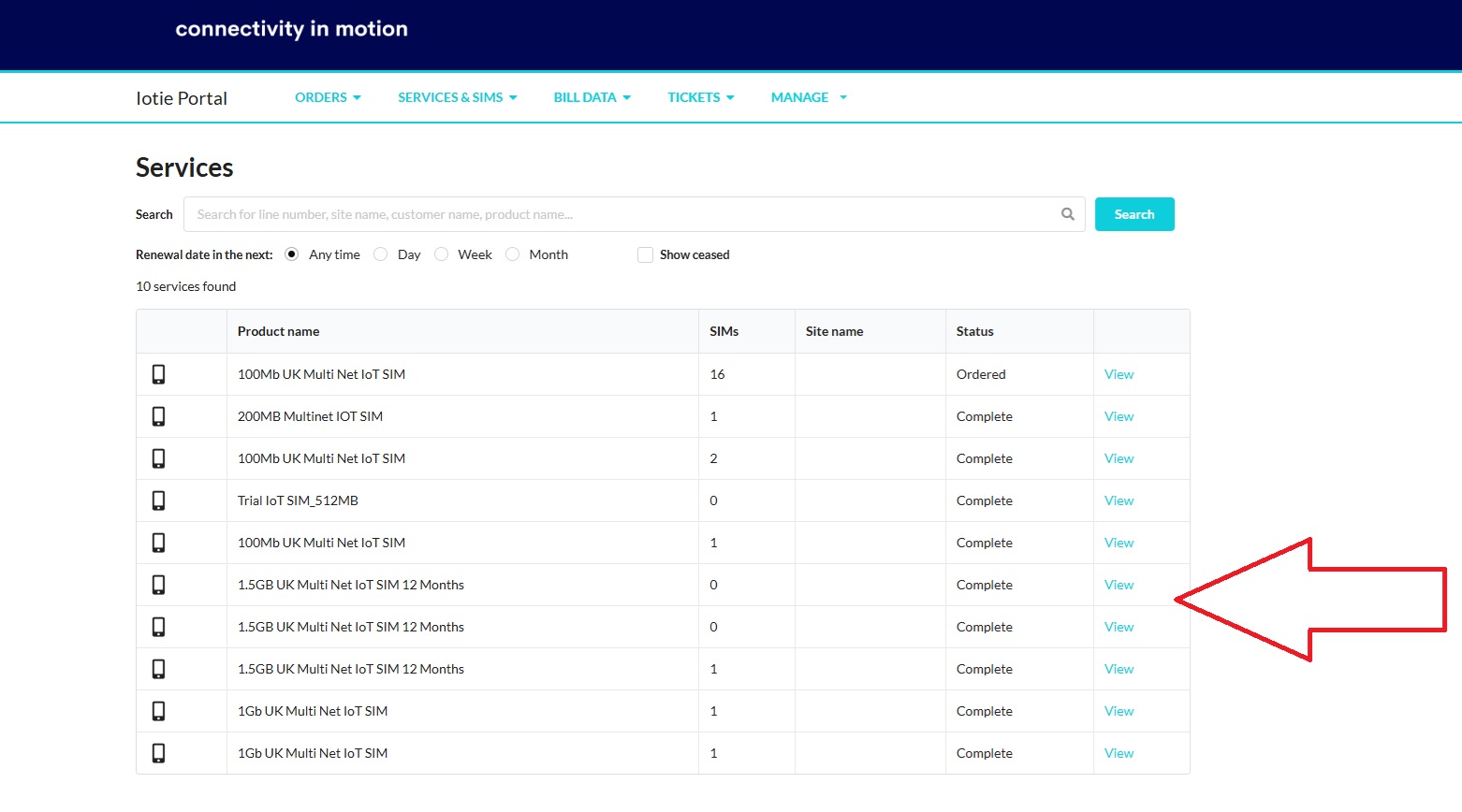
Task: Open the TICKETS menu
Action: (x=701, y=97)
